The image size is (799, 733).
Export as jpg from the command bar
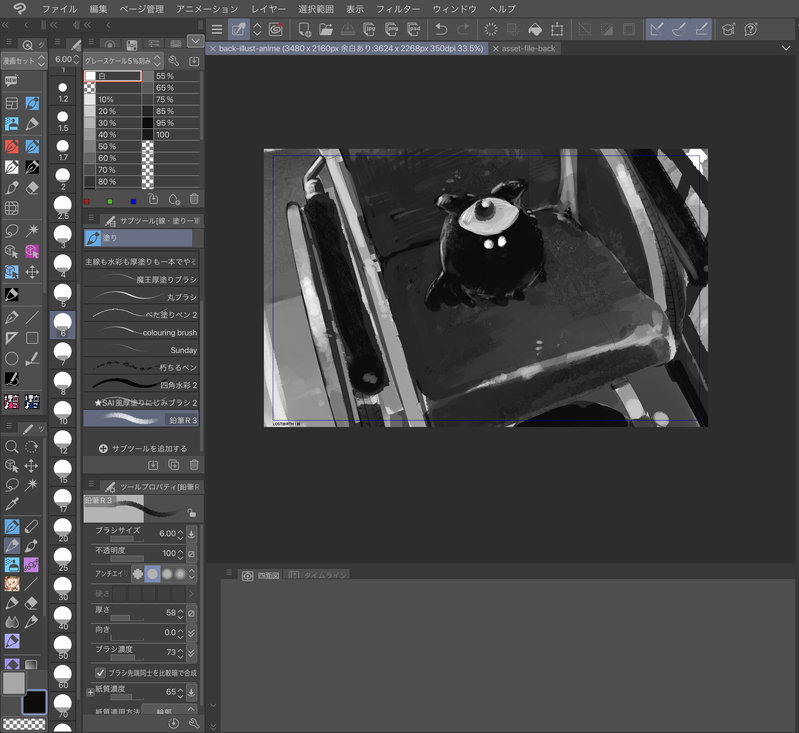click(x=369, y=30)
